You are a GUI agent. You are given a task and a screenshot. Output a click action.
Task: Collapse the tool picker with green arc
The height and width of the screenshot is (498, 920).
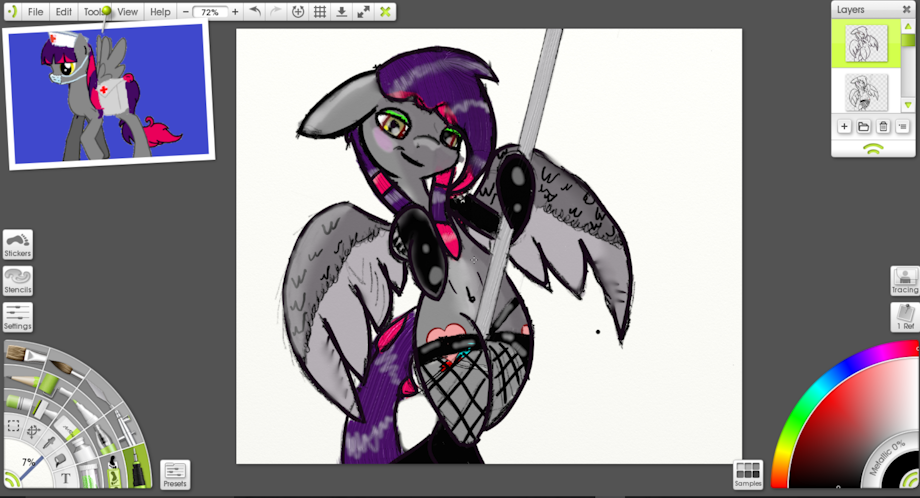coord(12,479)
